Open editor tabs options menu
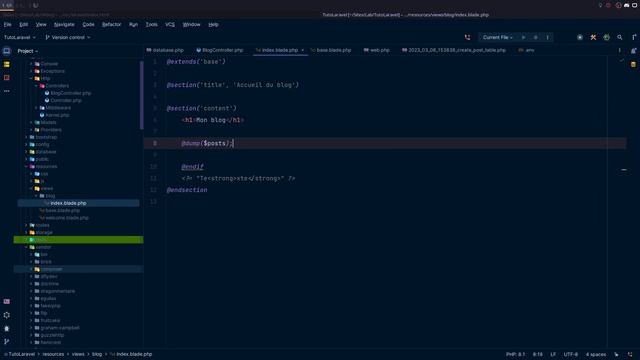Viewport: 640px width, 360px height. 619,50
